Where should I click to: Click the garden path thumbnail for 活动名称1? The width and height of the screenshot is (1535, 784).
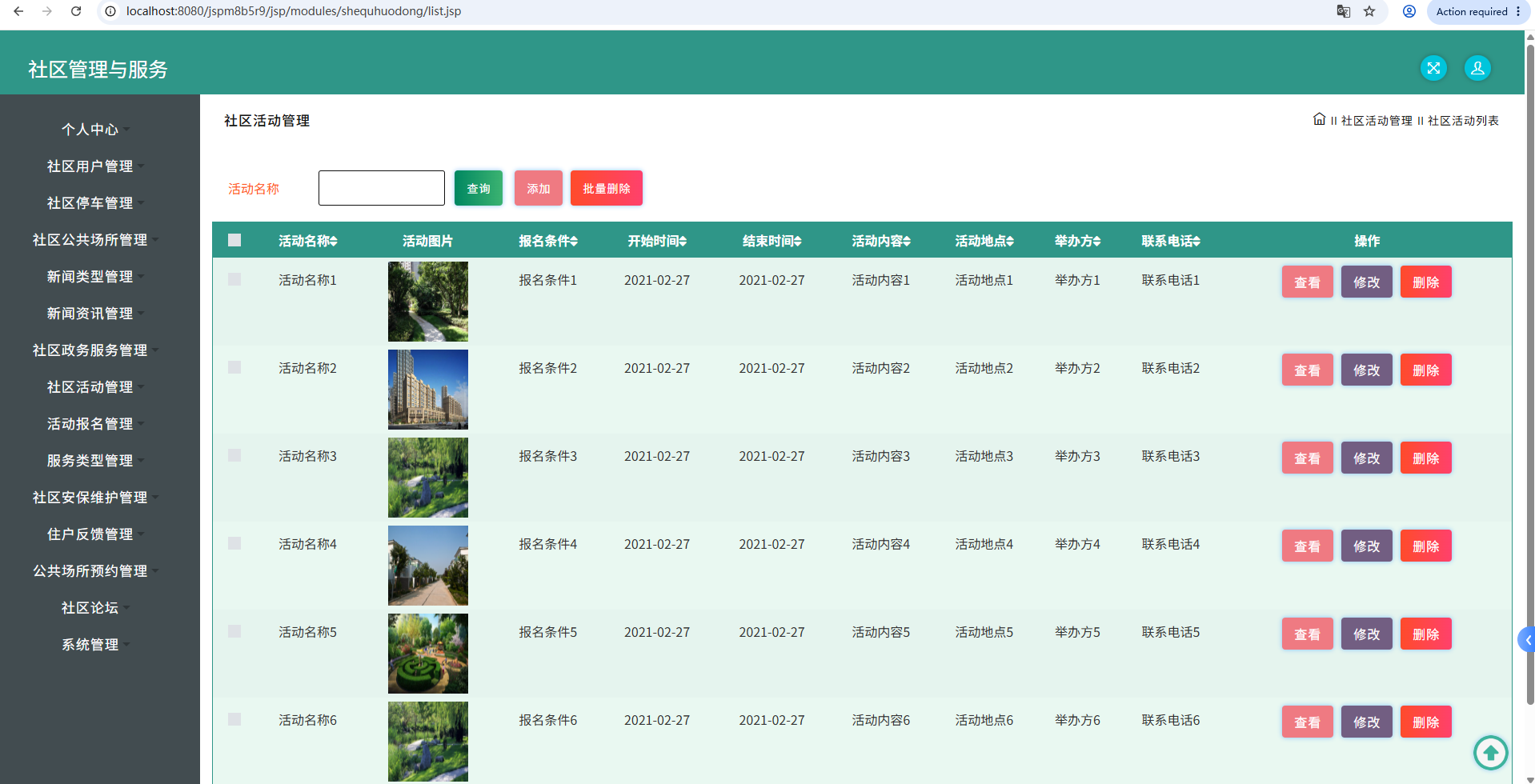(x=428, y=302)
